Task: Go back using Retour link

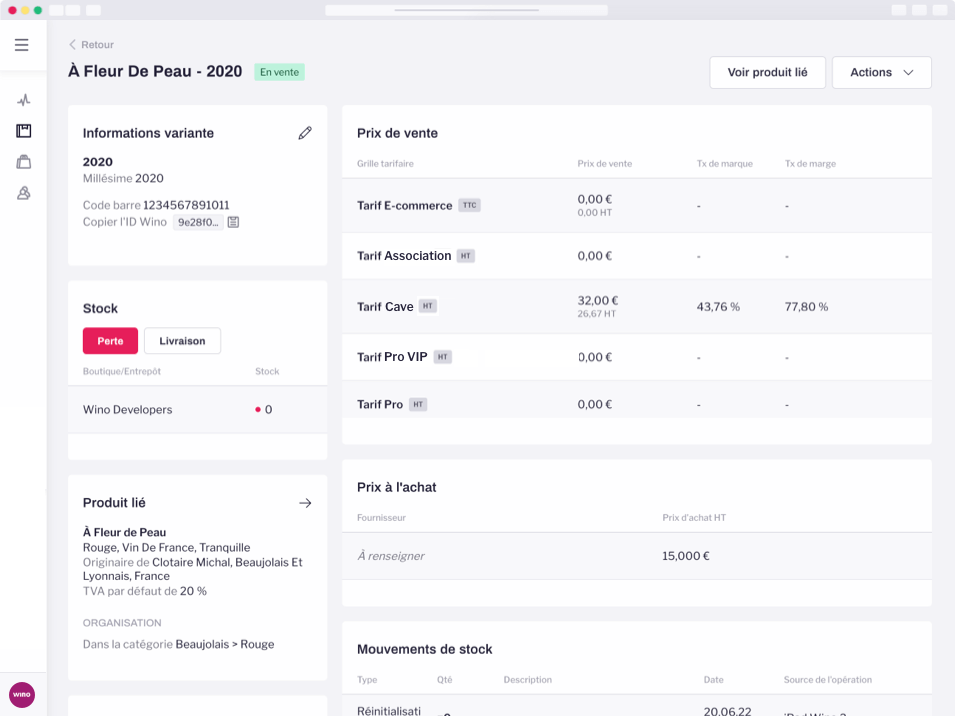Action: (x=91, y=45)
